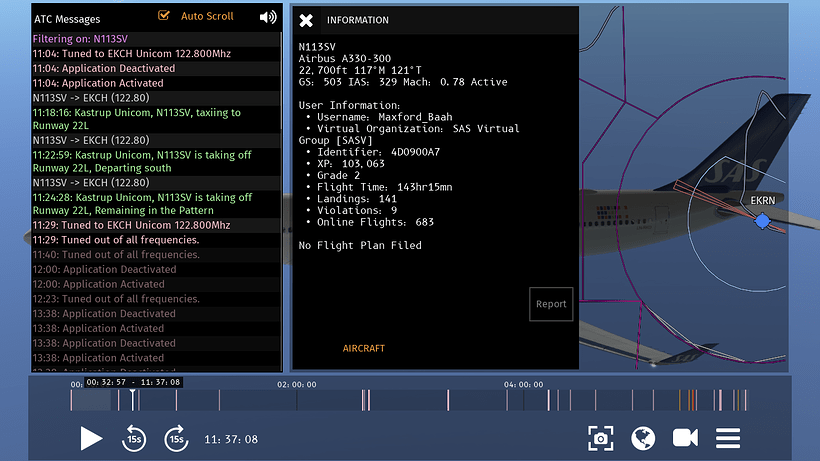Click the Identifier: 4D0900A7 entry
Screen dimensions: 820x461
point(378,152)
